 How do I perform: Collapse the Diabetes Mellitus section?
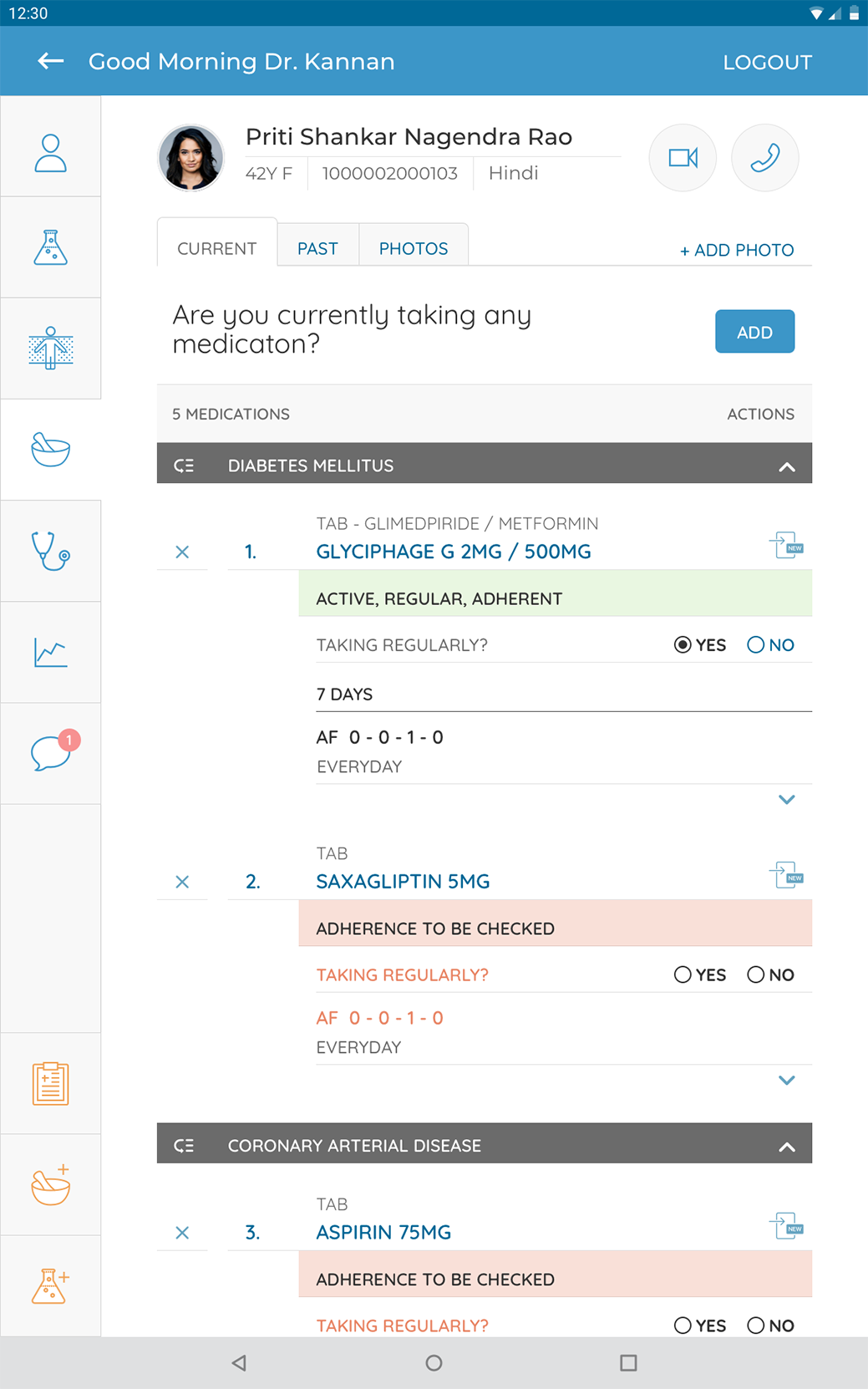pos(786,466)
